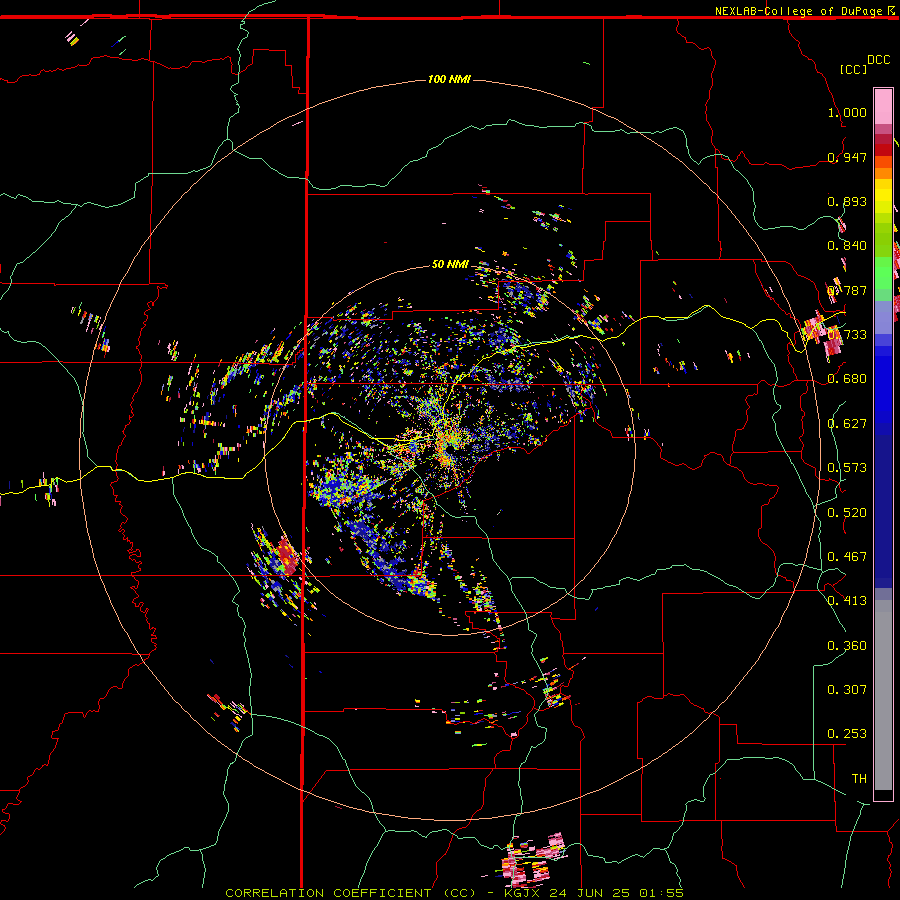Click the 100 NMI range ring label
Viewport: 900px width, 900px height.
[x=449, y=79]
